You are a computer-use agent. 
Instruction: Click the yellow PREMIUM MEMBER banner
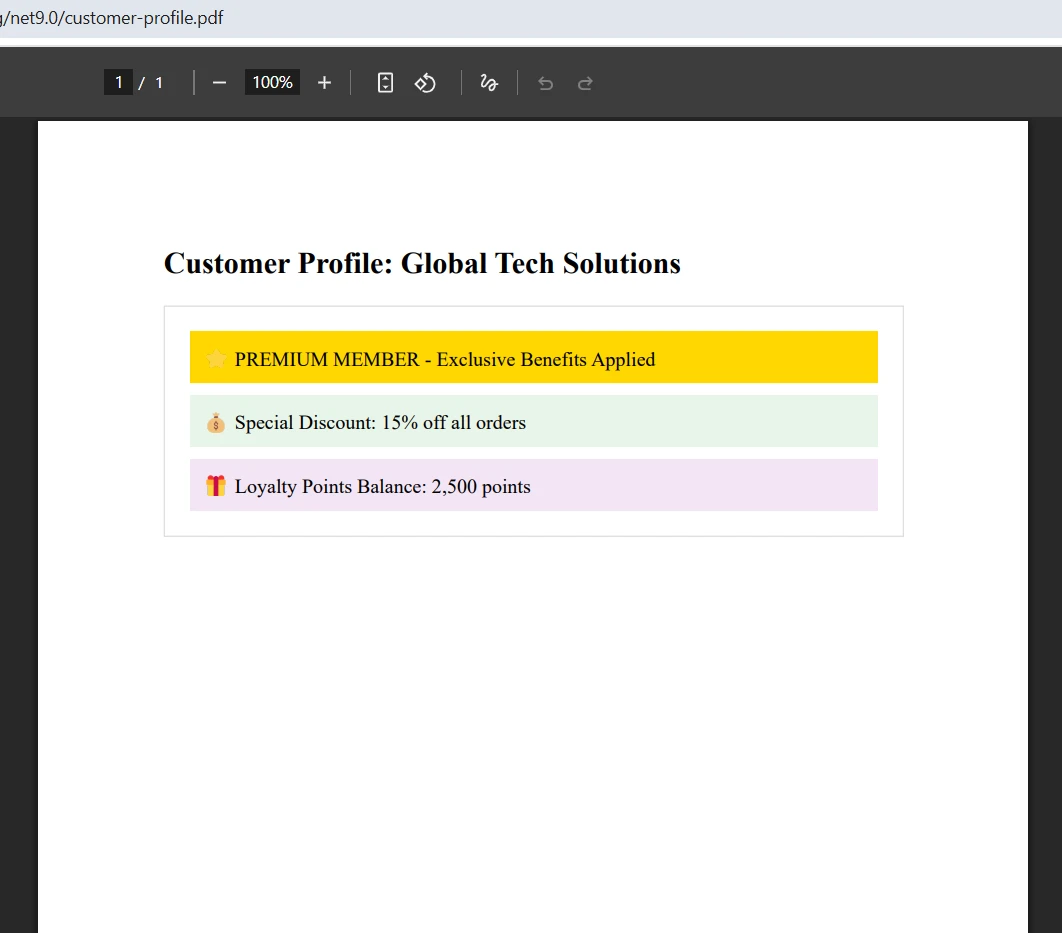[x=533, y=357]
